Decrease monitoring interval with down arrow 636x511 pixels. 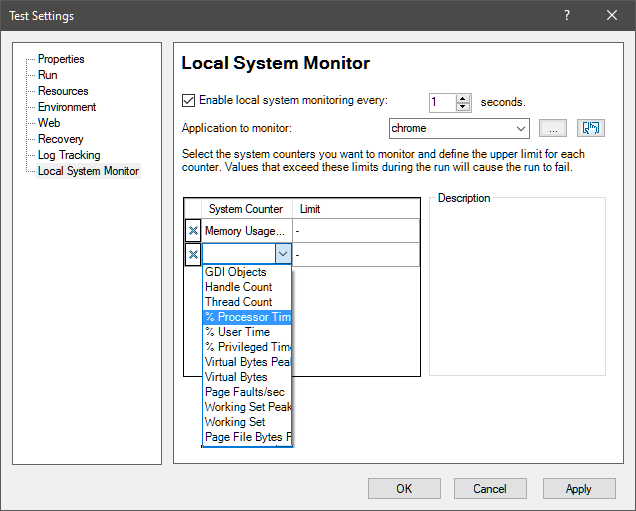click(x=462, y=107)
